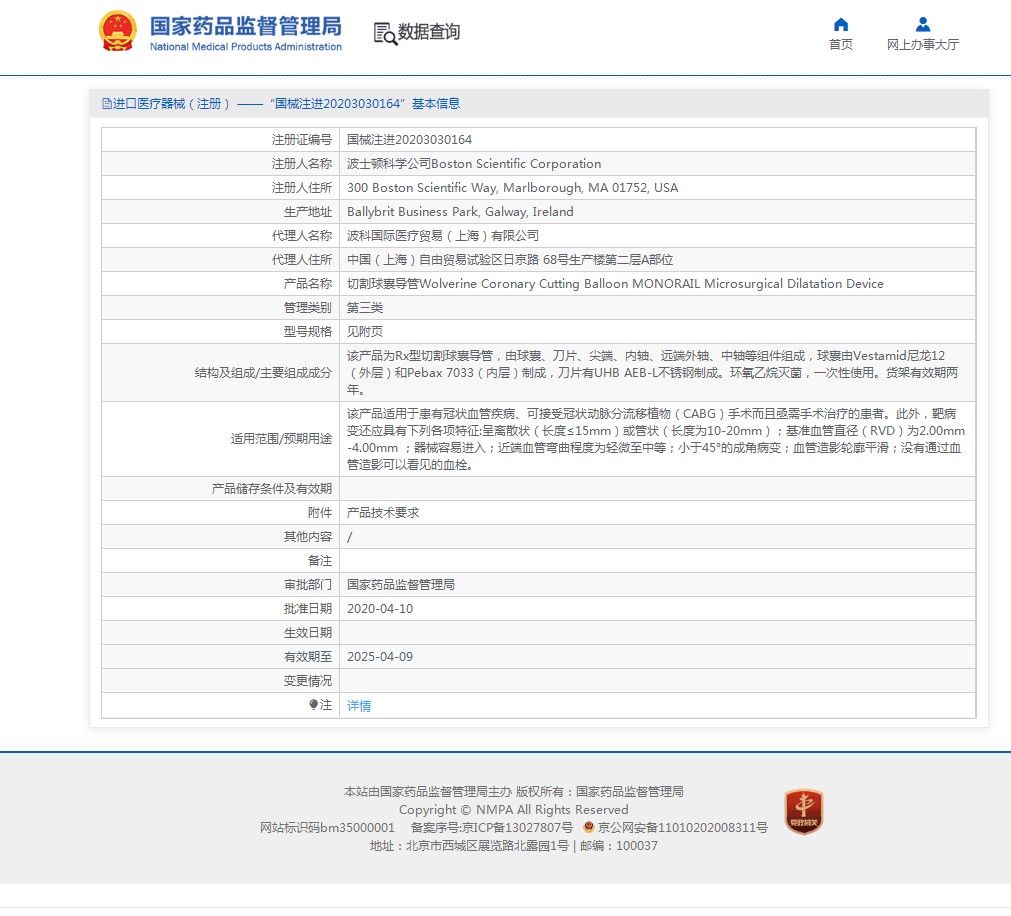
Task: Click the document icon before 进口医疗器械
Action: 106,104
